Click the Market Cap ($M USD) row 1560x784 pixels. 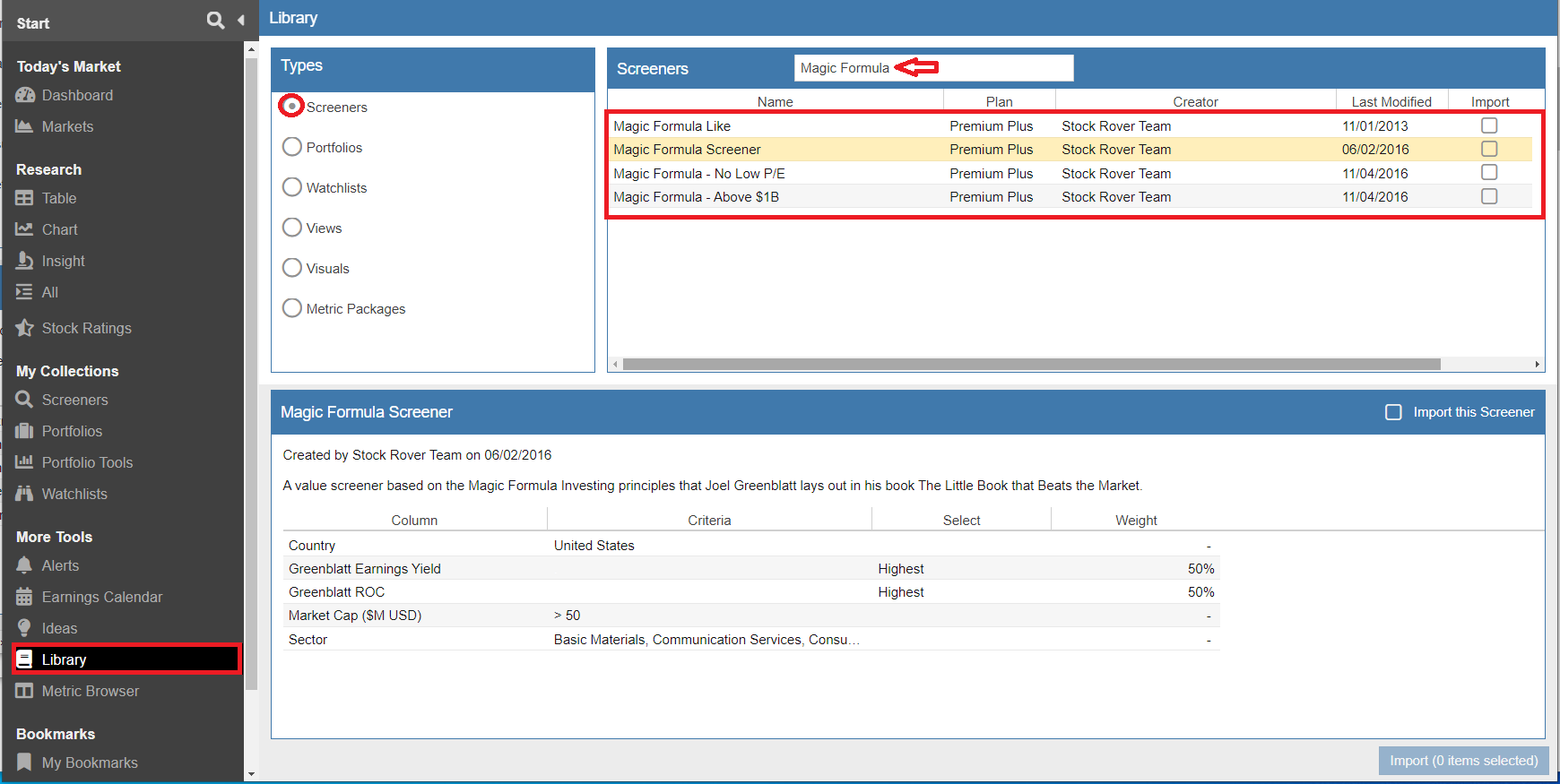click(751, 616)
